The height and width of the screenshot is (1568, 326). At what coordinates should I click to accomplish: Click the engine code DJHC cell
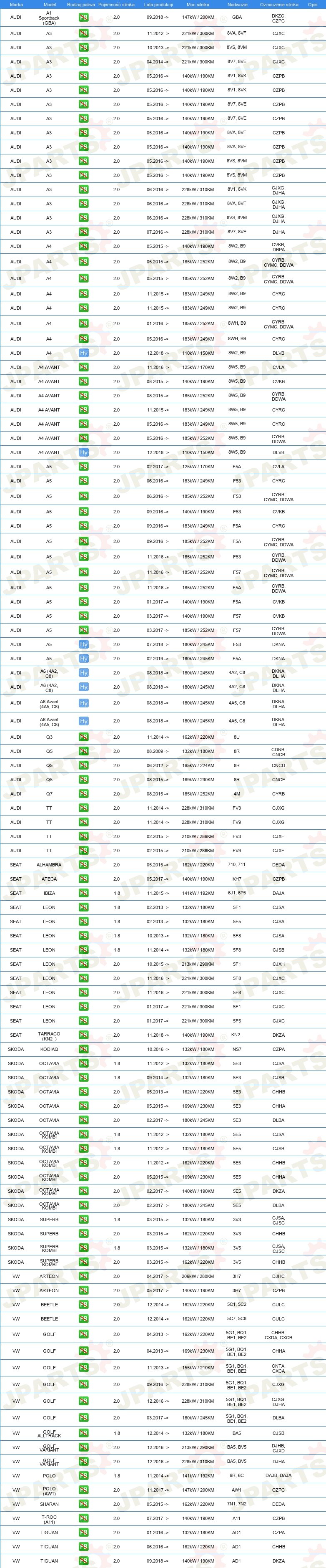click(x=278, y=1276)
